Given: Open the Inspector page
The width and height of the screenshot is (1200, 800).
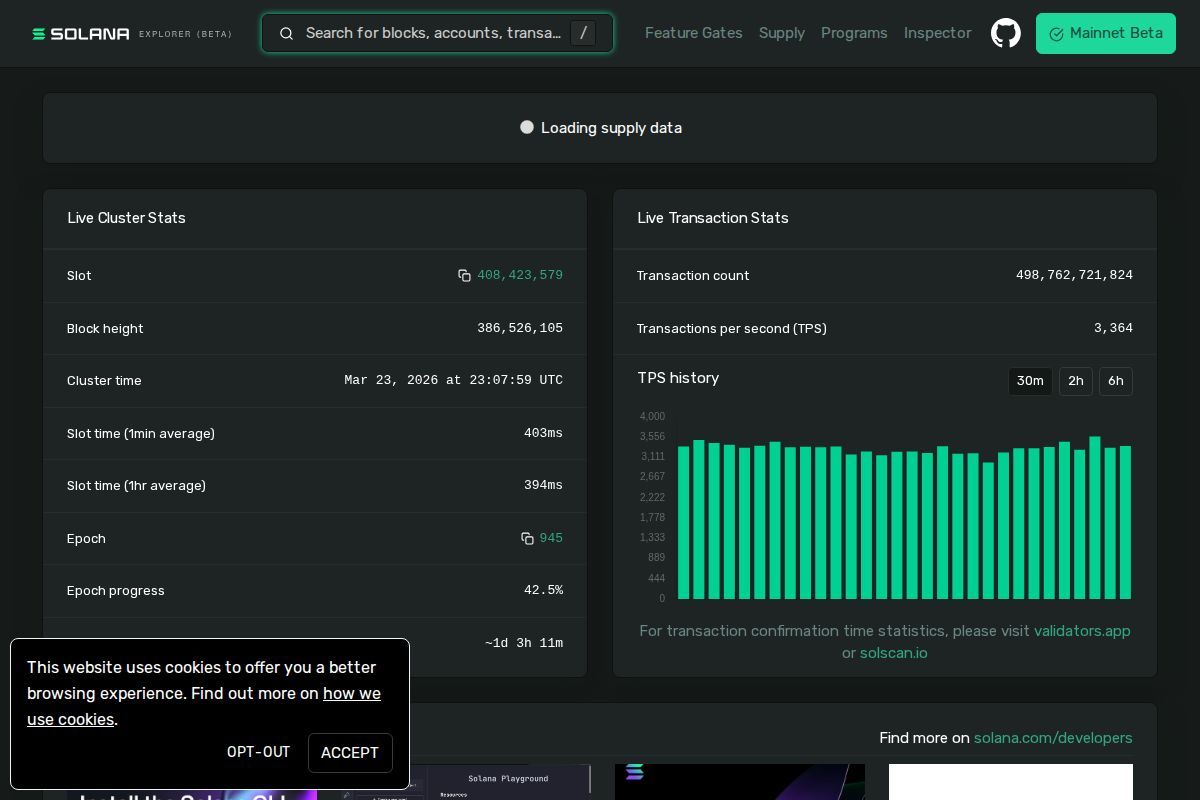Looking at the screenshot, I should click(x=937, y=33).
